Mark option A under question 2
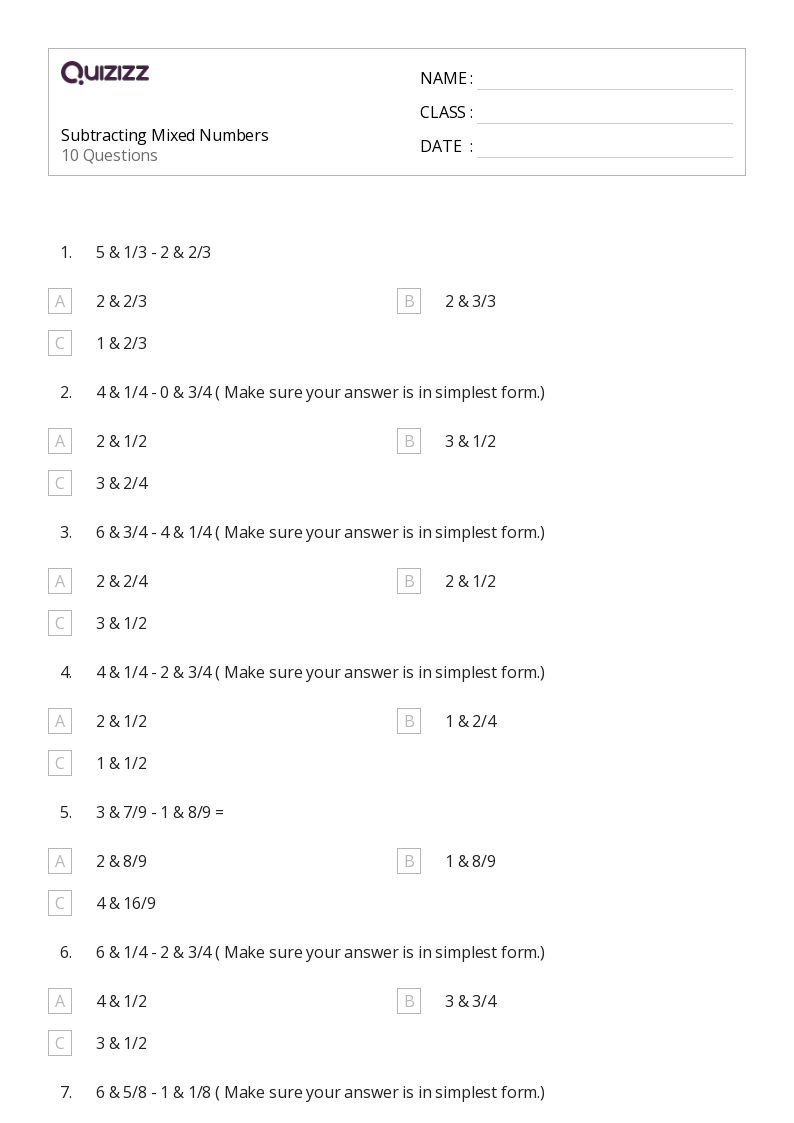 (x=60, y=441)
